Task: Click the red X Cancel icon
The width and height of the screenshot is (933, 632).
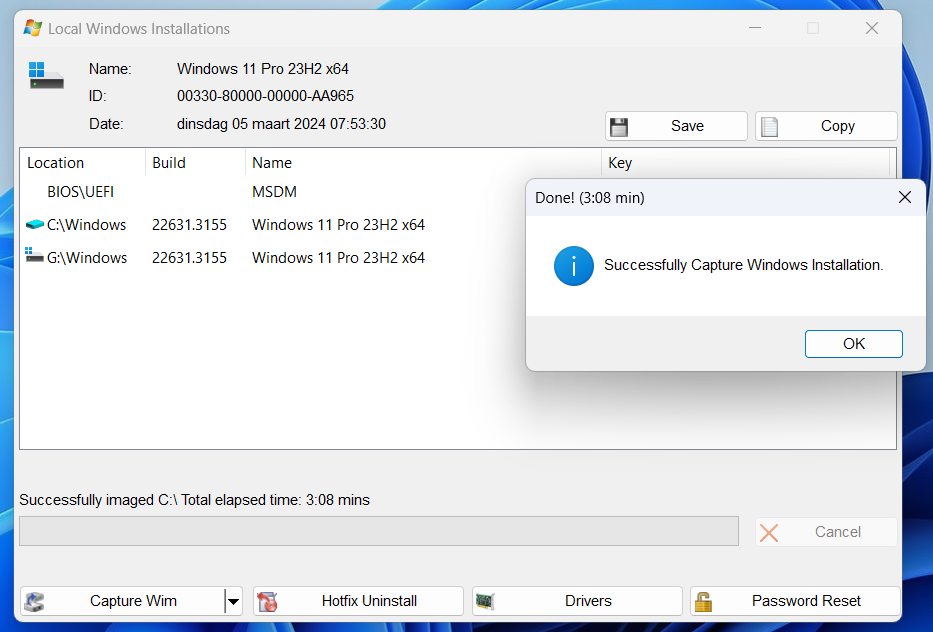Action: click(769, 533)
